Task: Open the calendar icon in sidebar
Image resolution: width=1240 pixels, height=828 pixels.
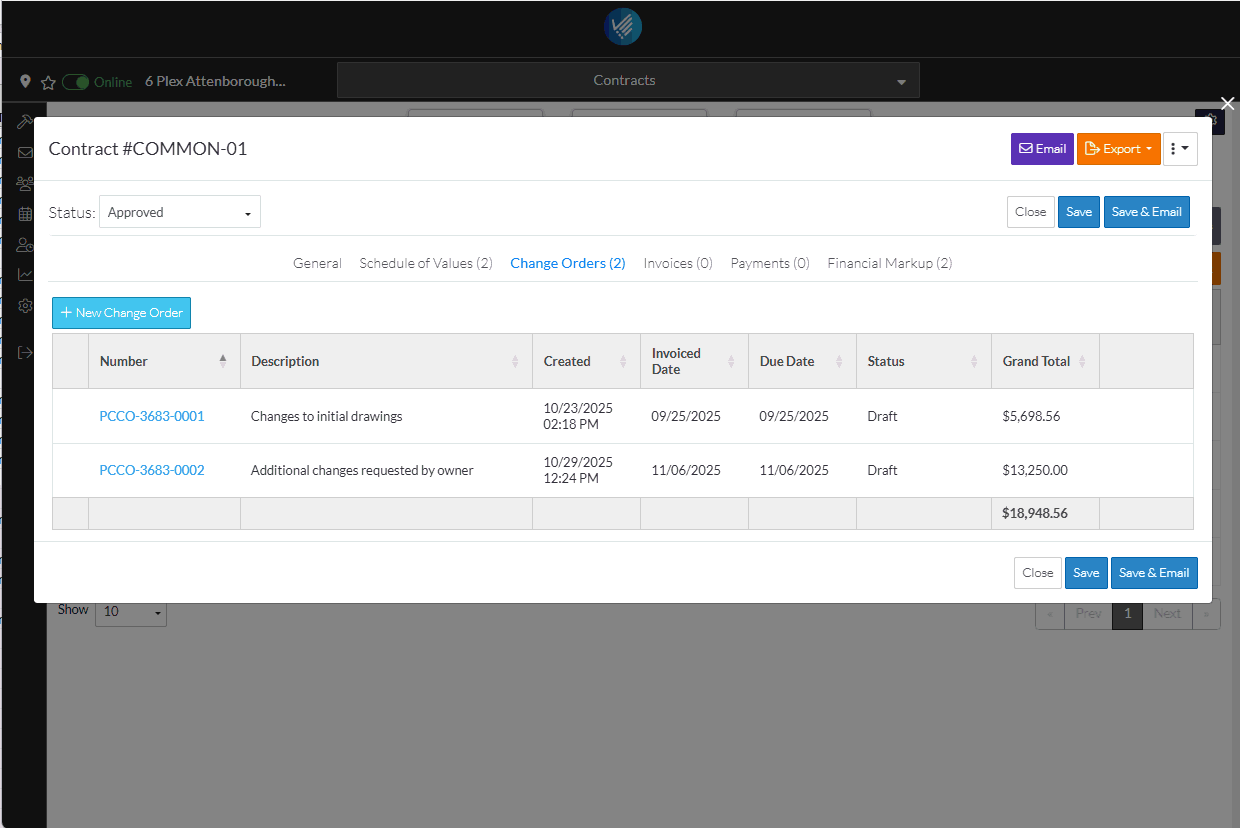Action: 25,214
